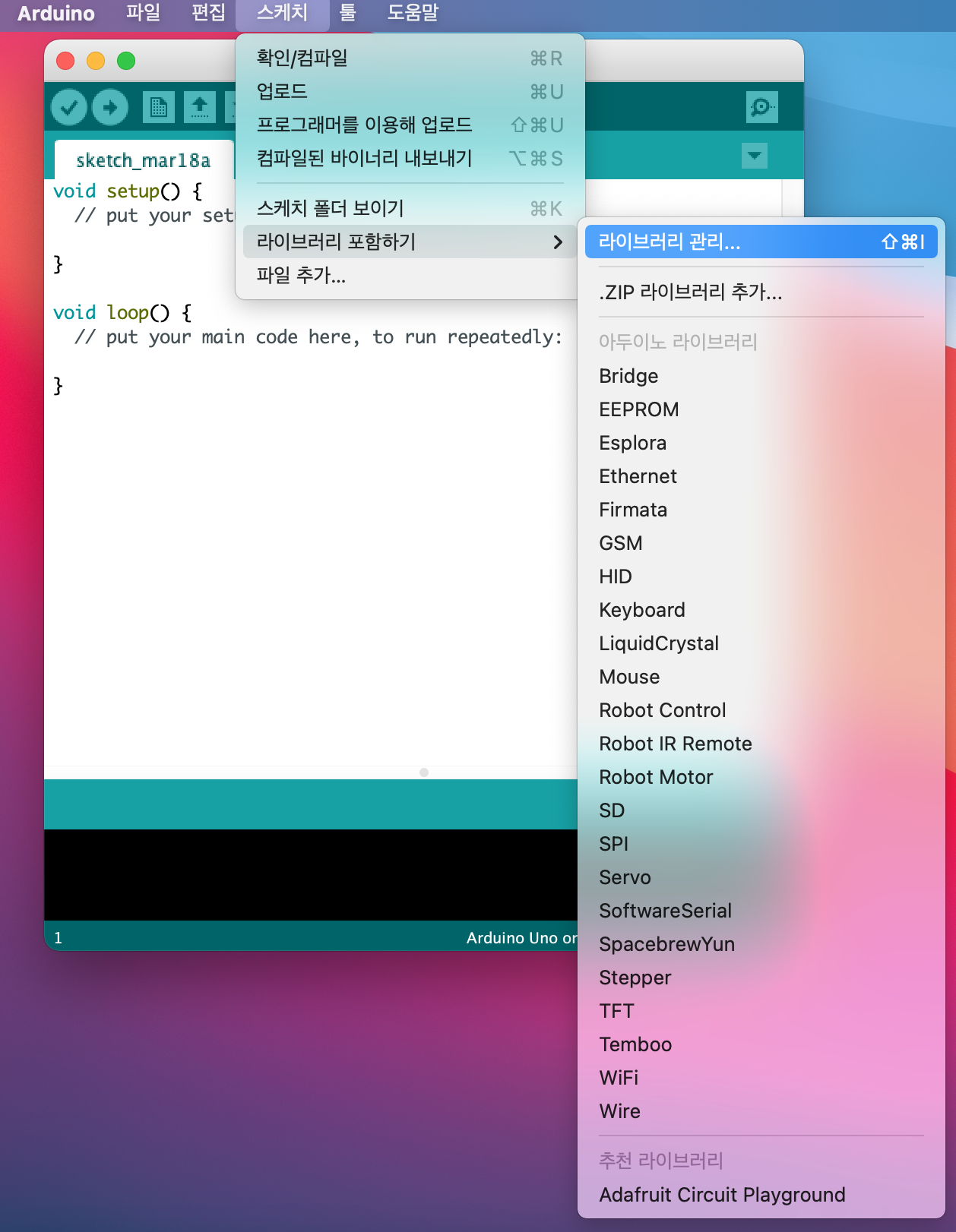Screen dimensions: 956x1232
Task: Click the void loop() code line
Action: coord(122,312)
